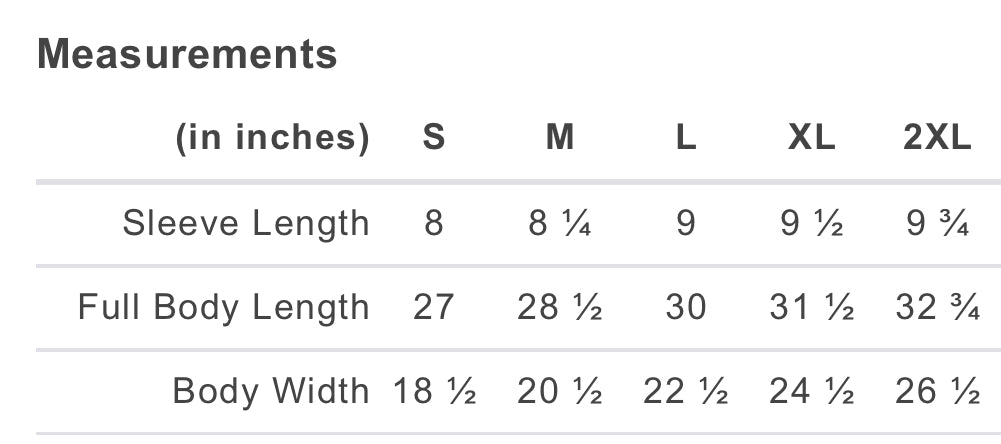
Task: Click Full Body Length value 27
Action: click(x=433, y=307)
